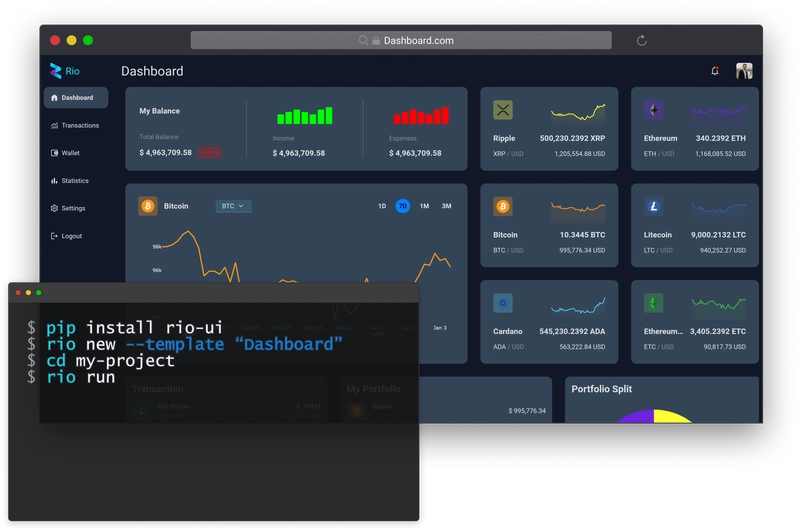Click the Bitcoin icon in chart header
Image resolution: width=800 pixels, height=531 pixels.
tap(148, 206)
